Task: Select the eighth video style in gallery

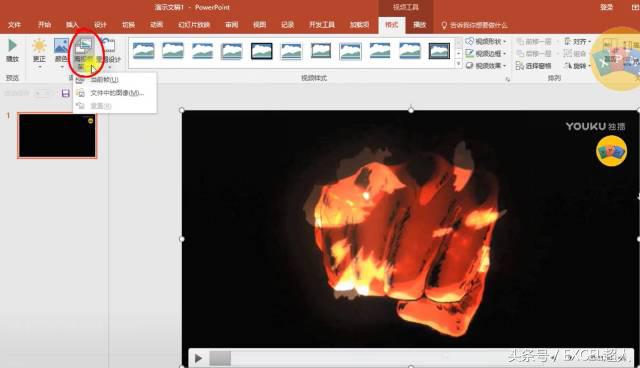Action: point(350,51)
